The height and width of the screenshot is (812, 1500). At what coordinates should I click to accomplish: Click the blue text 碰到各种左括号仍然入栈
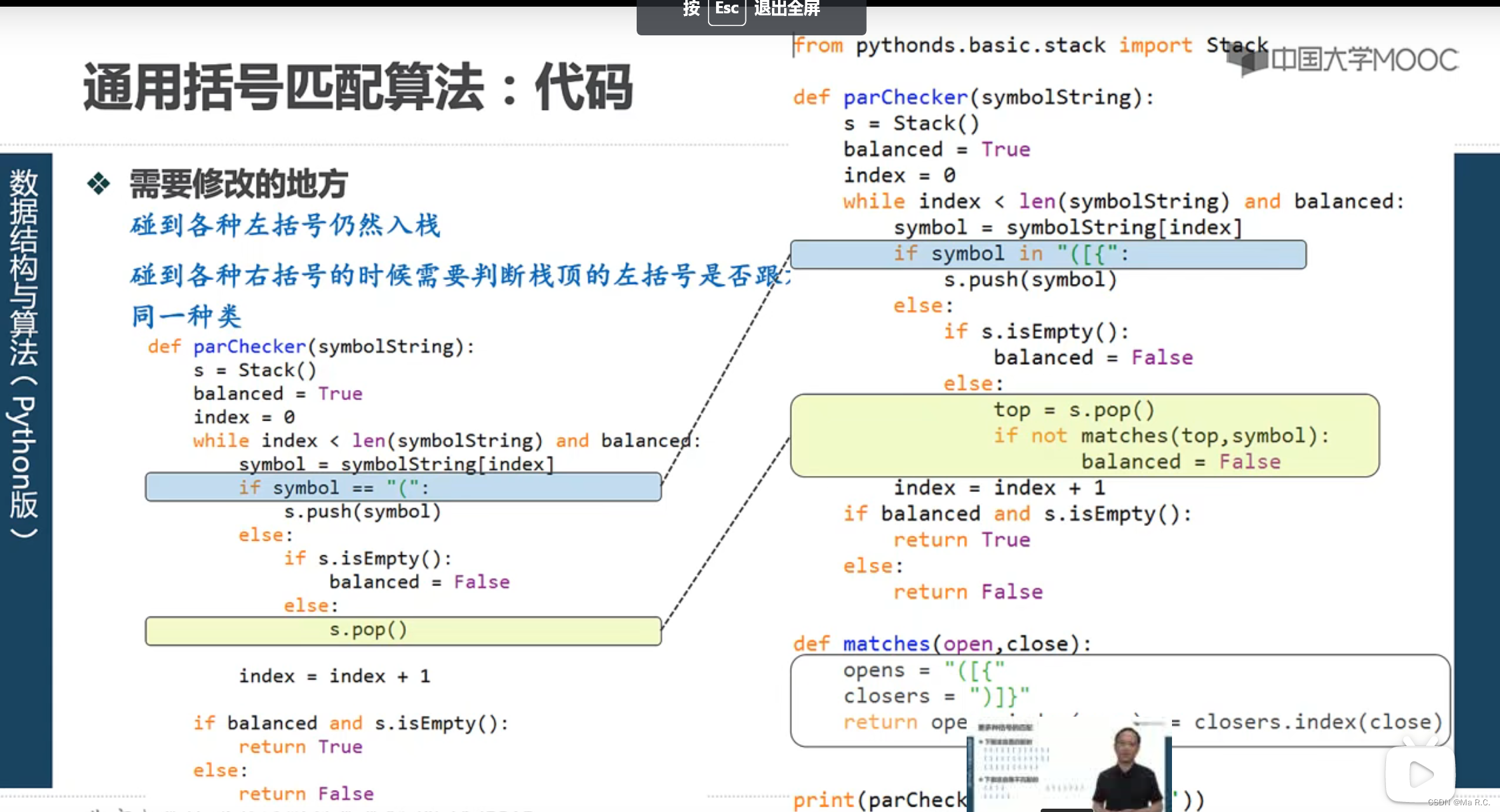click(285, 225)
